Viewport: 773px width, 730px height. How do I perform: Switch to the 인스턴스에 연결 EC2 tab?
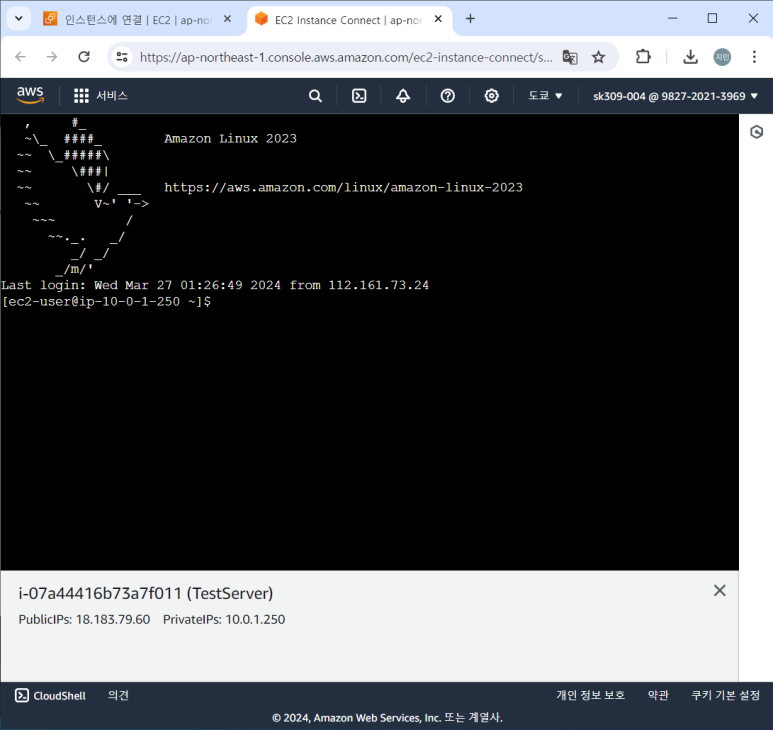tap(128, 20)
